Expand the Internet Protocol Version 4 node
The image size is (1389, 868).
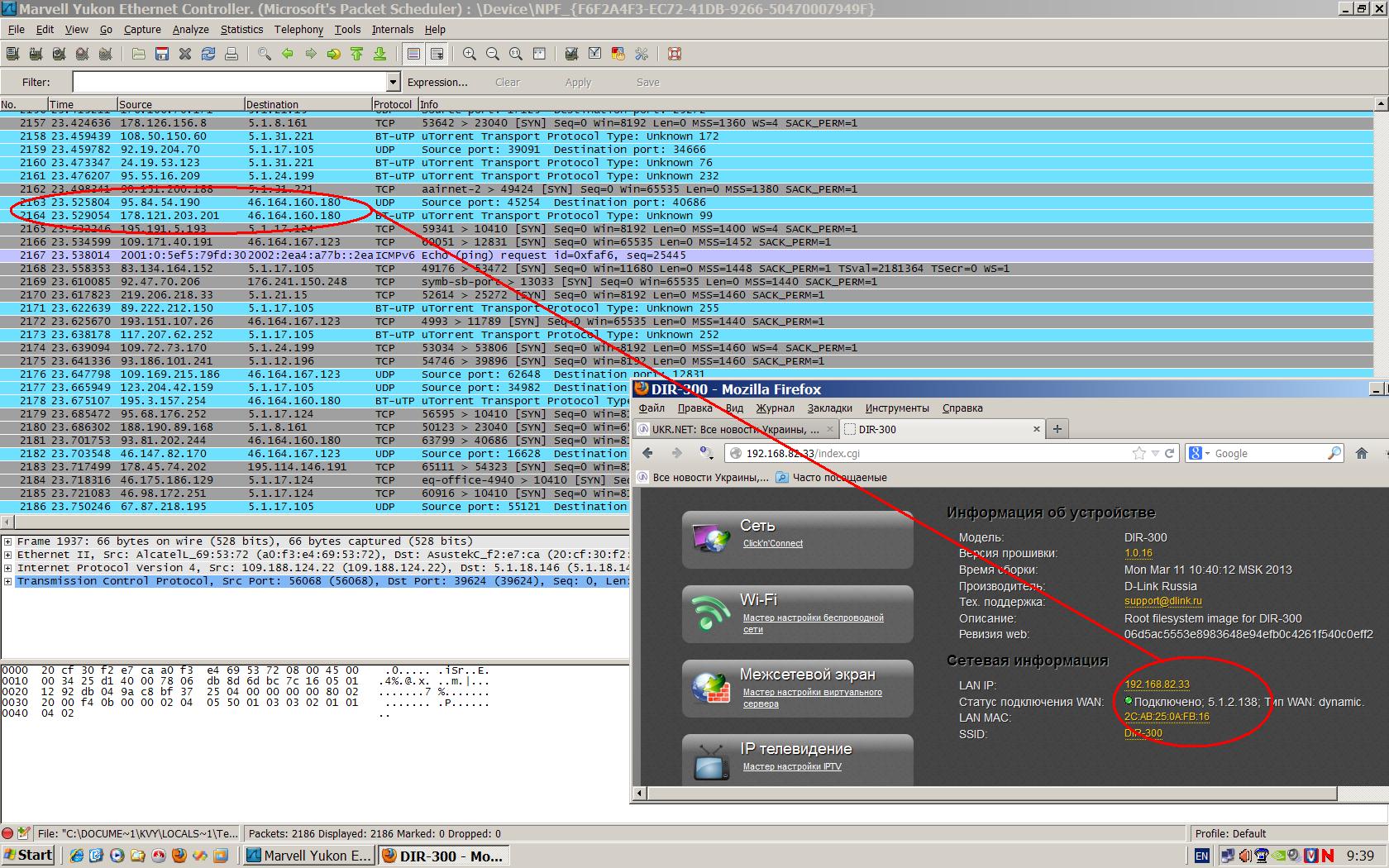pyautogui.click(x=7, y=568)
